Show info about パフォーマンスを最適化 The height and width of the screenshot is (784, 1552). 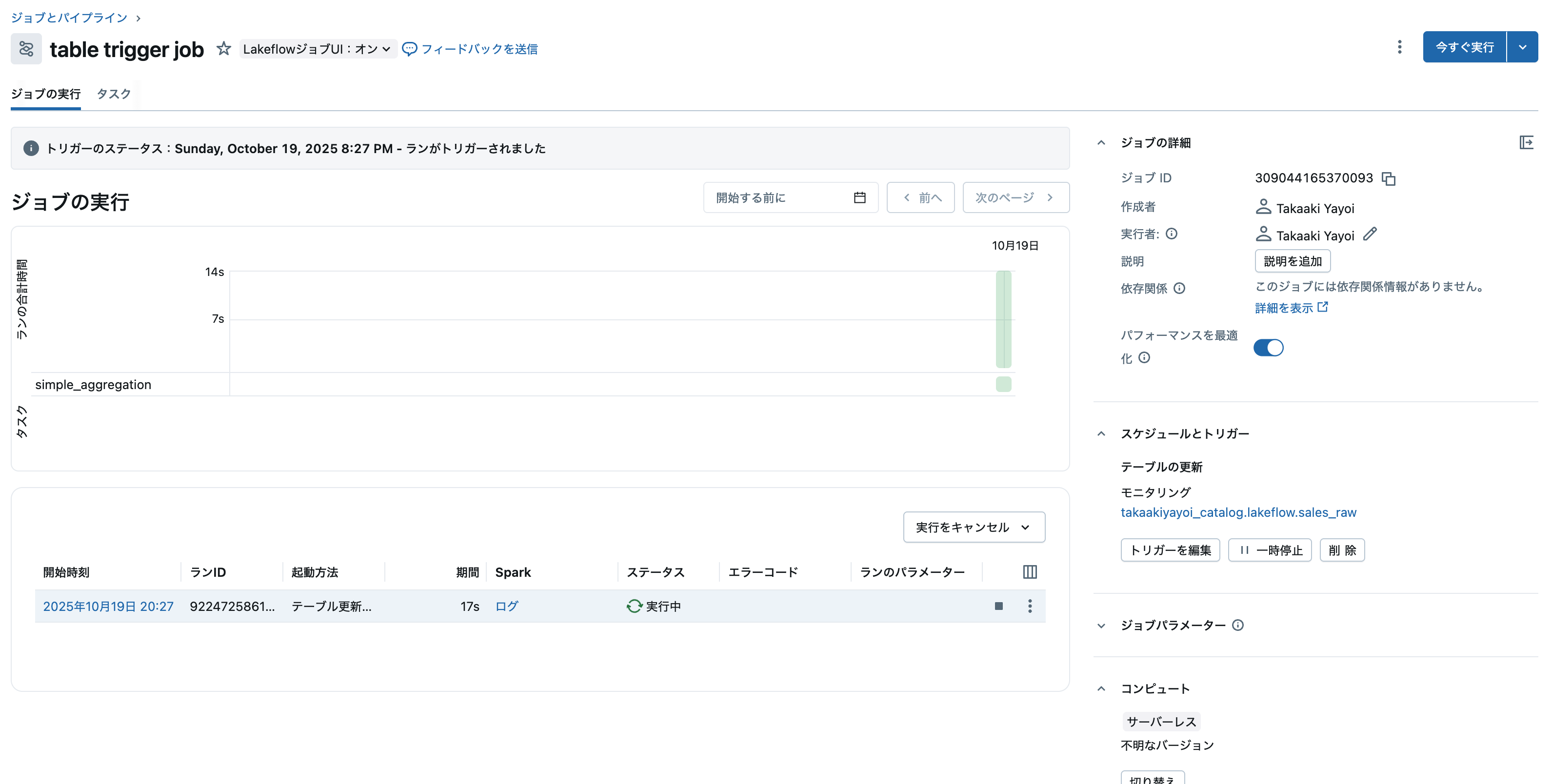[x=1144, y=358]
